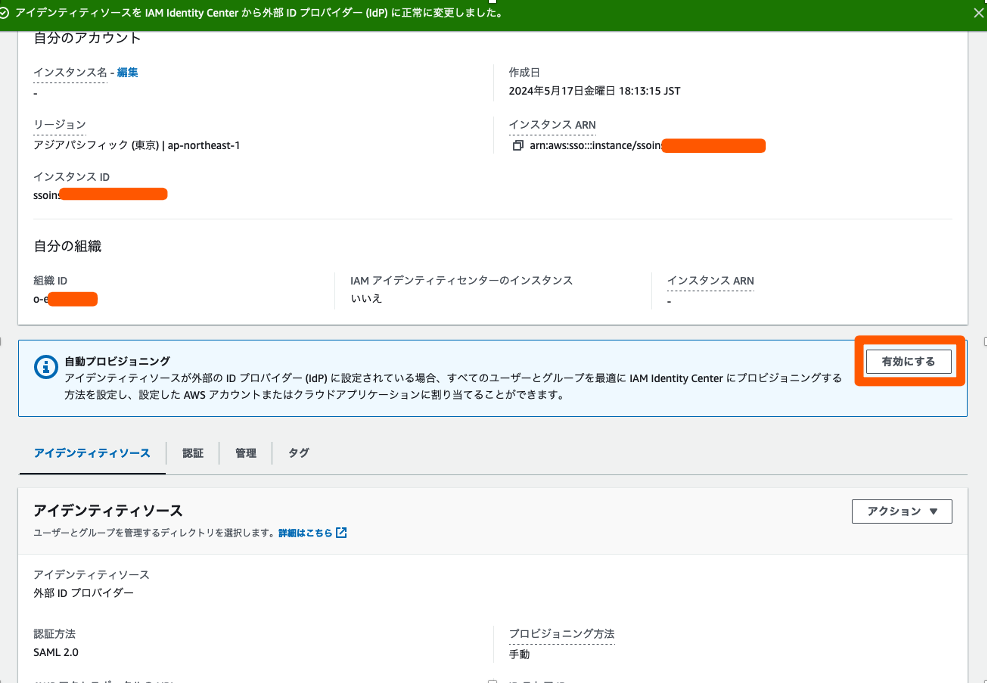The image size is (987, 683).
Task: Click the インスタンス ARN label under 自分のアカウント
Action: click(x=552, y=125)
